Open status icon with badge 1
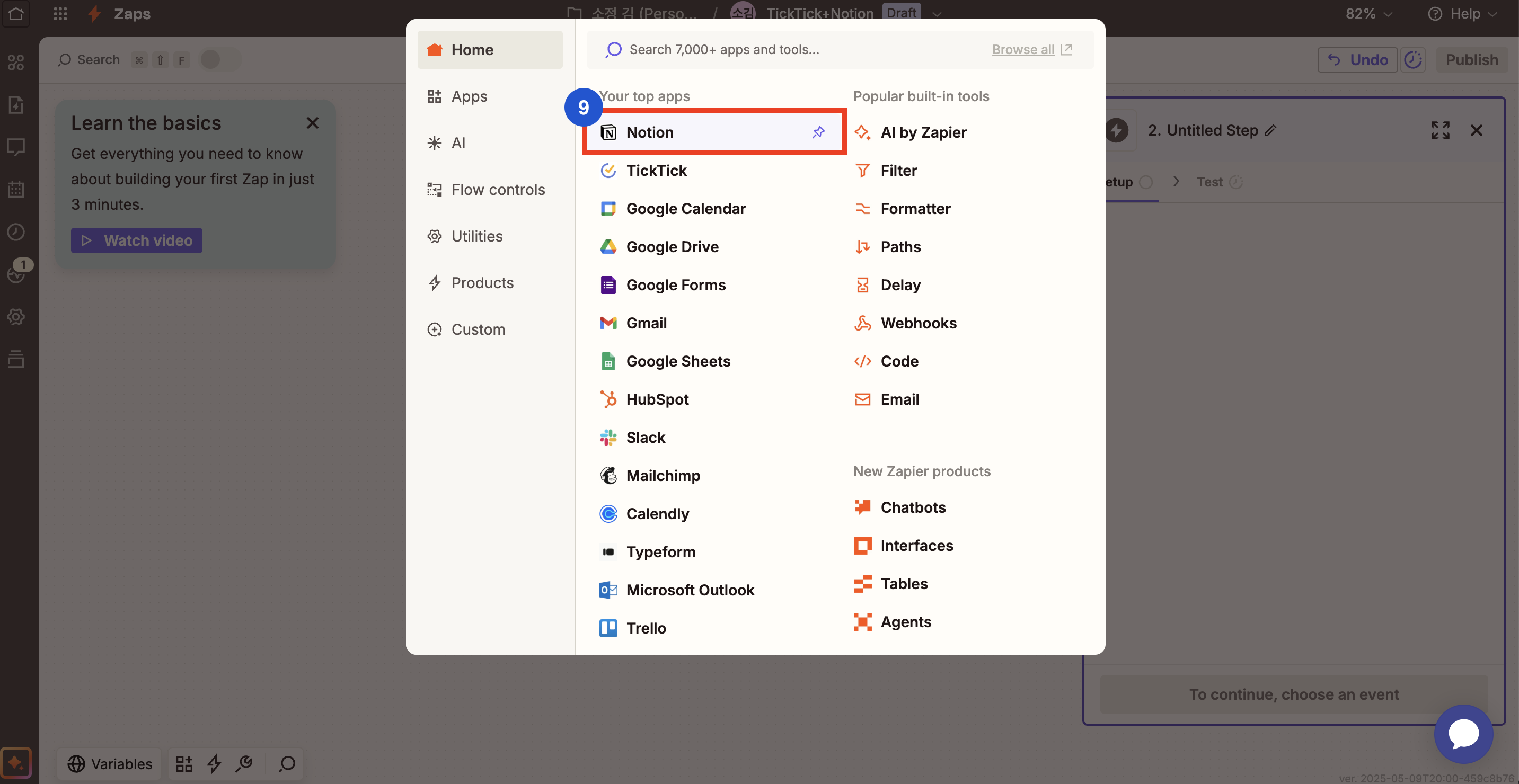1519x784 pixels. coord(16,273)
